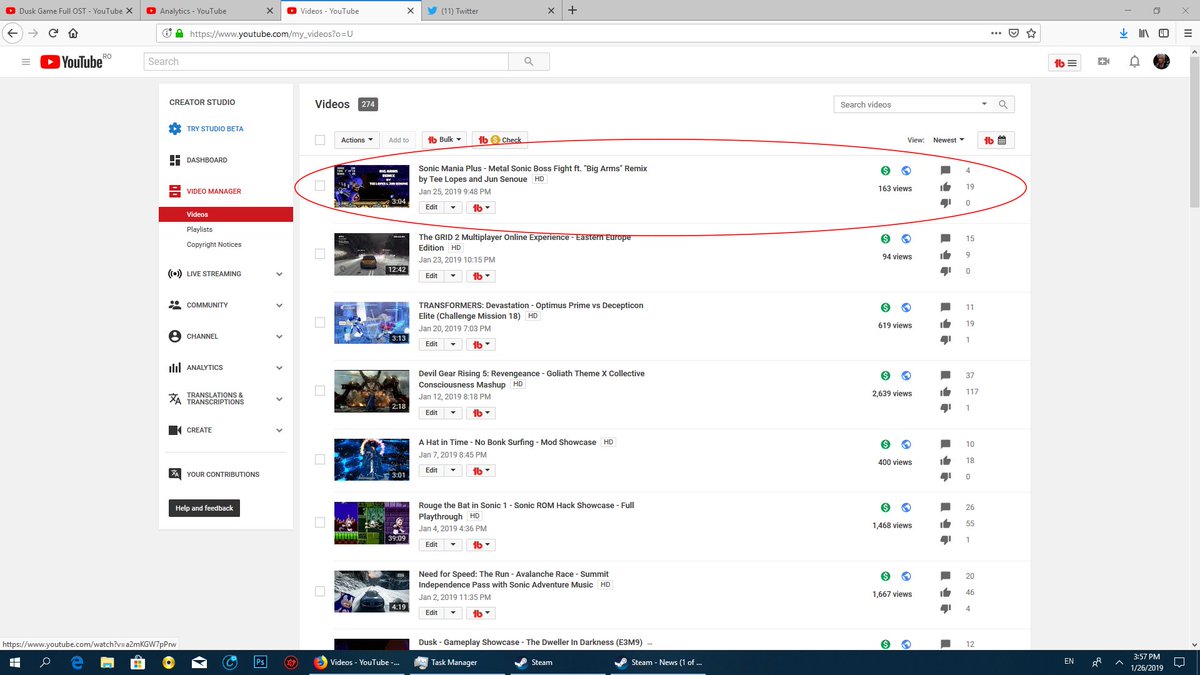The width and height of the screenshot is (1200, 675).
Task: Expand the Channel sidebar section
Action: [279, 336]
